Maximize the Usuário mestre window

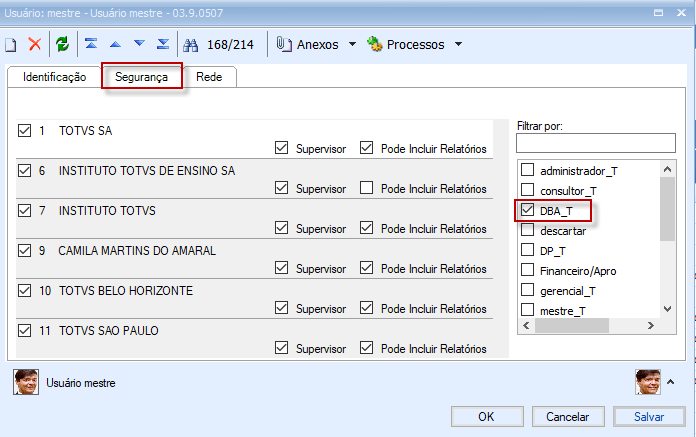tap(659, 13)
